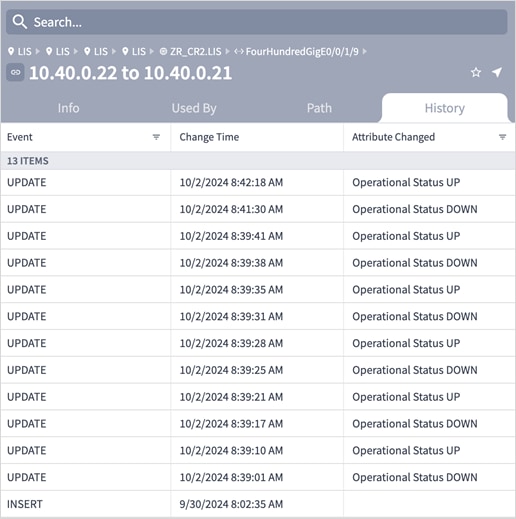Favorite this link with the star icon
Image resolution: width=516 pixels, height=519 pixels.
(x=476, y=72)
